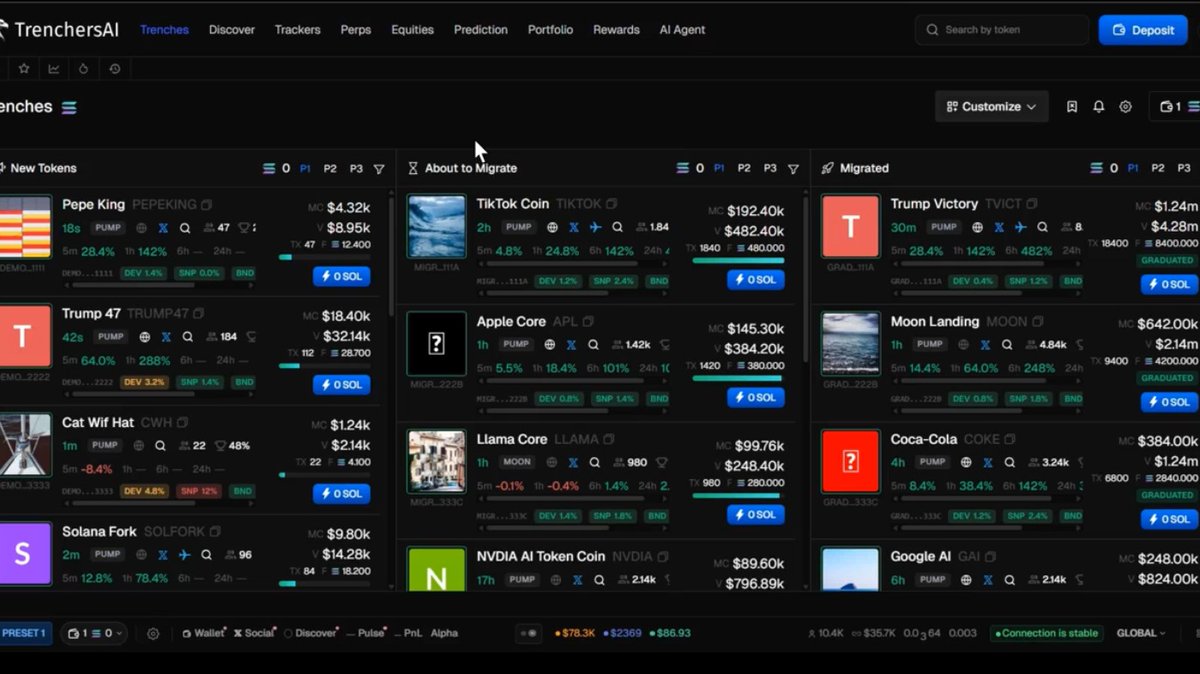This screenshot has height=674, width=1200.
Task: Open the chart icon in top toolbar
Action: (x=54, y=69)
